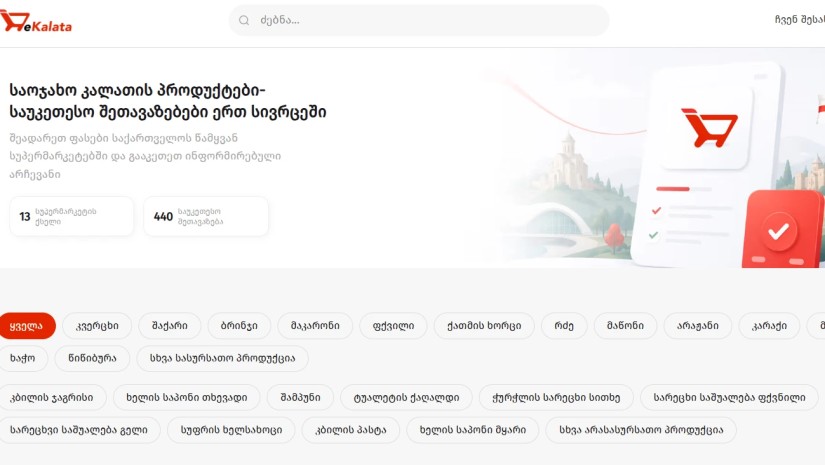Viewport: 825px width, 465px height.
Task: Choose სხვა არასასურსათო პროდუქცია chip
Action: [x=641, y=430]
